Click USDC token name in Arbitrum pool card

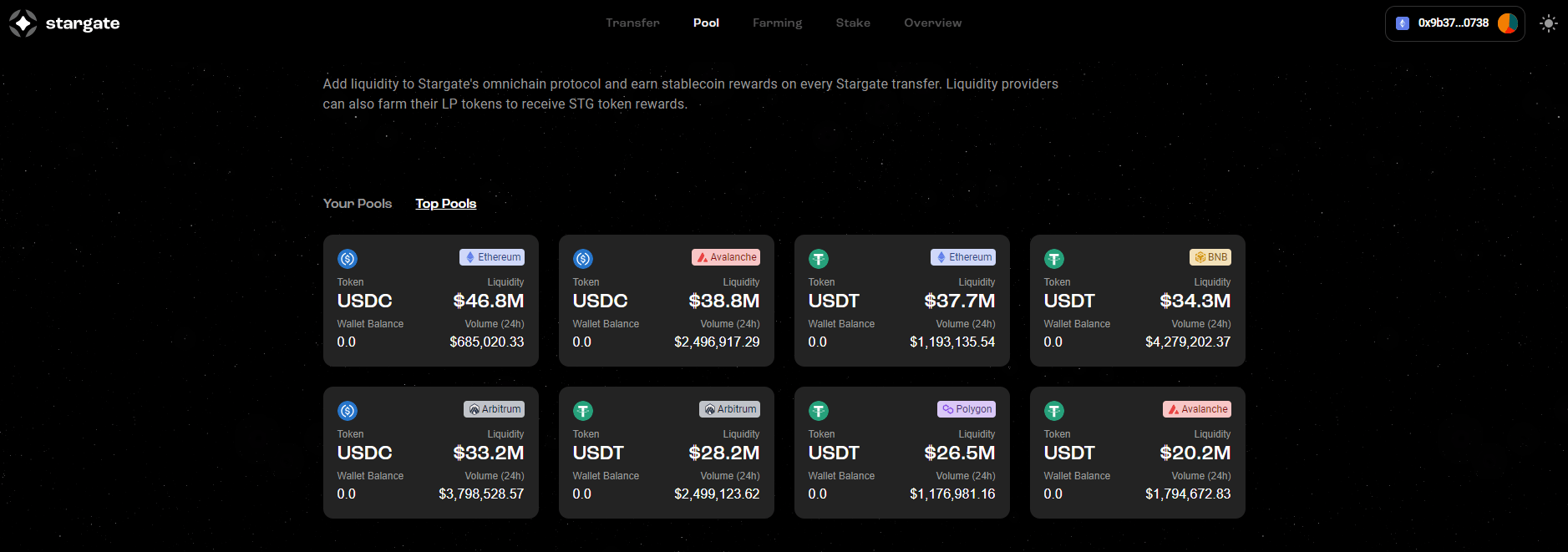pyautogui.click(x=365, y=453)
